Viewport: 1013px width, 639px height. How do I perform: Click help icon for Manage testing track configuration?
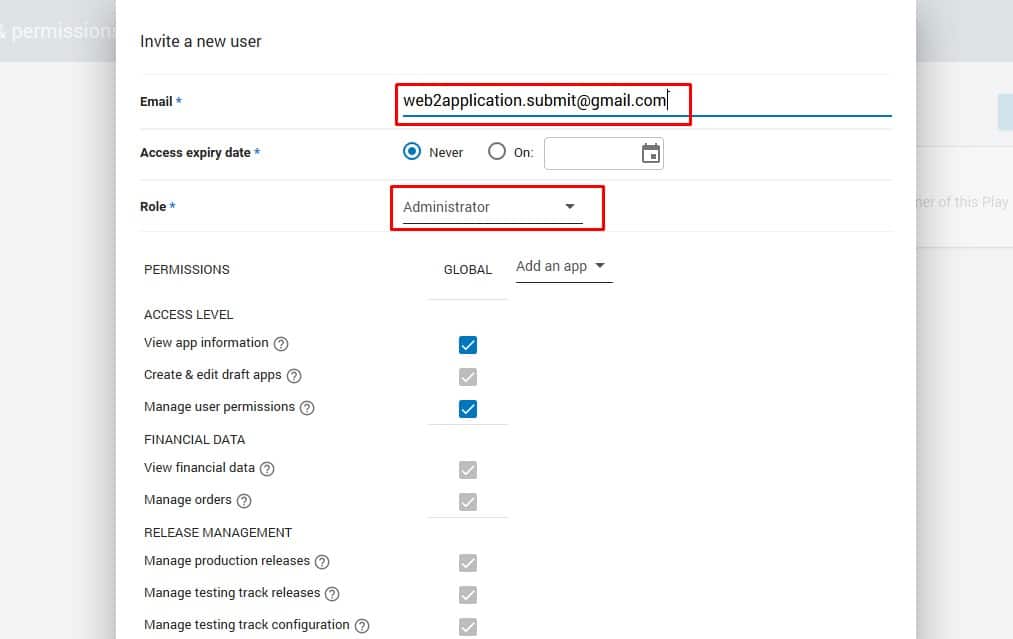pyautogui.click(x=362, y=626)
